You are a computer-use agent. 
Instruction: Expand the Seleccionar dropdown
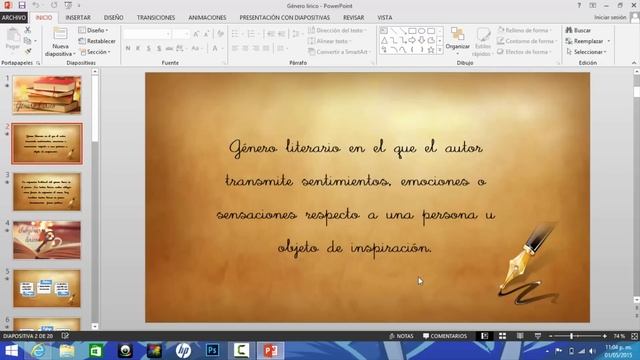pos(586,52)
